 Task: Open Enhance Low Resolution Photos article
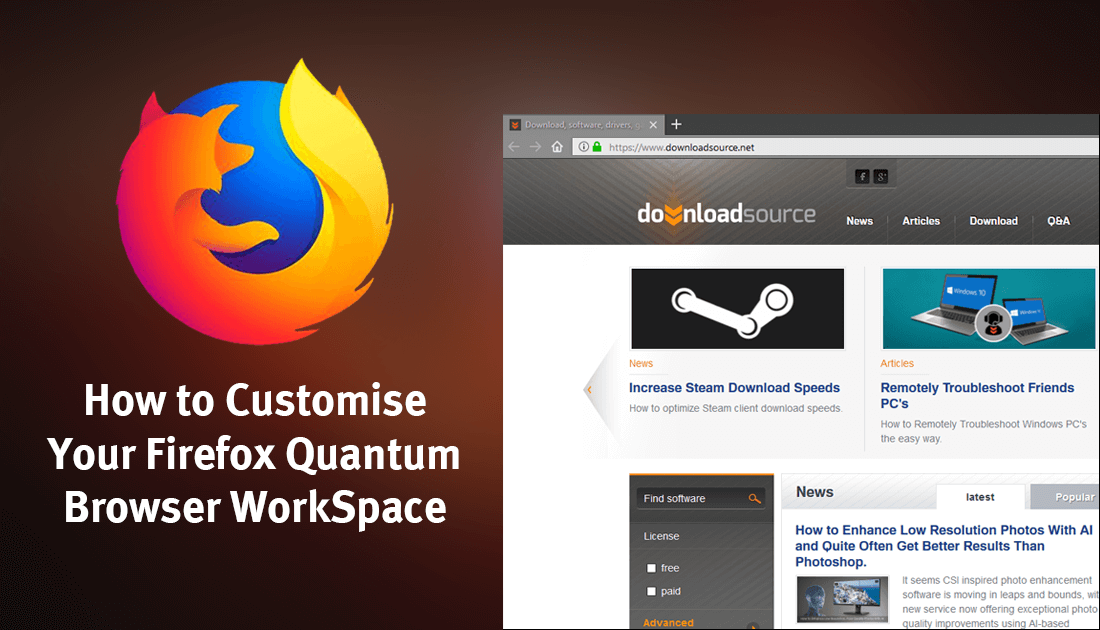tap(944, 546)
